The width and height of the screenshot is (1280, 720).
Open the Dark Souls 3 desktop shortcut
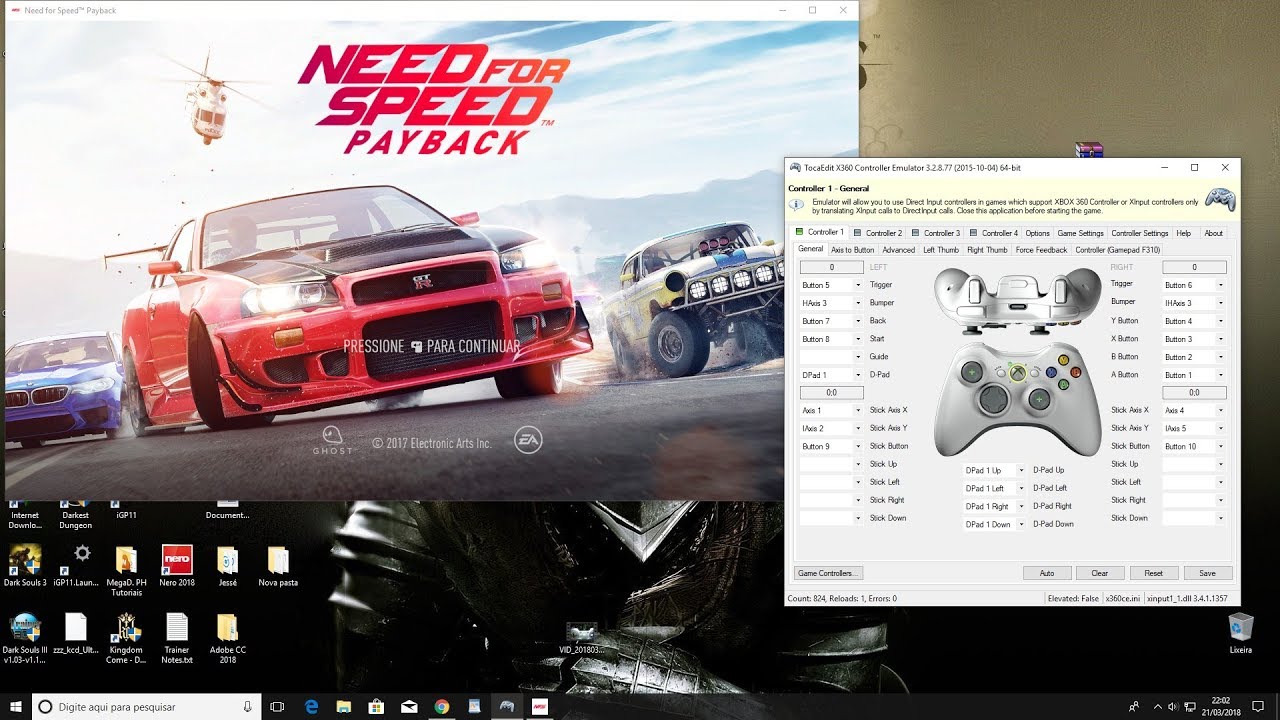pyautogui.click(x=25, y=565)
